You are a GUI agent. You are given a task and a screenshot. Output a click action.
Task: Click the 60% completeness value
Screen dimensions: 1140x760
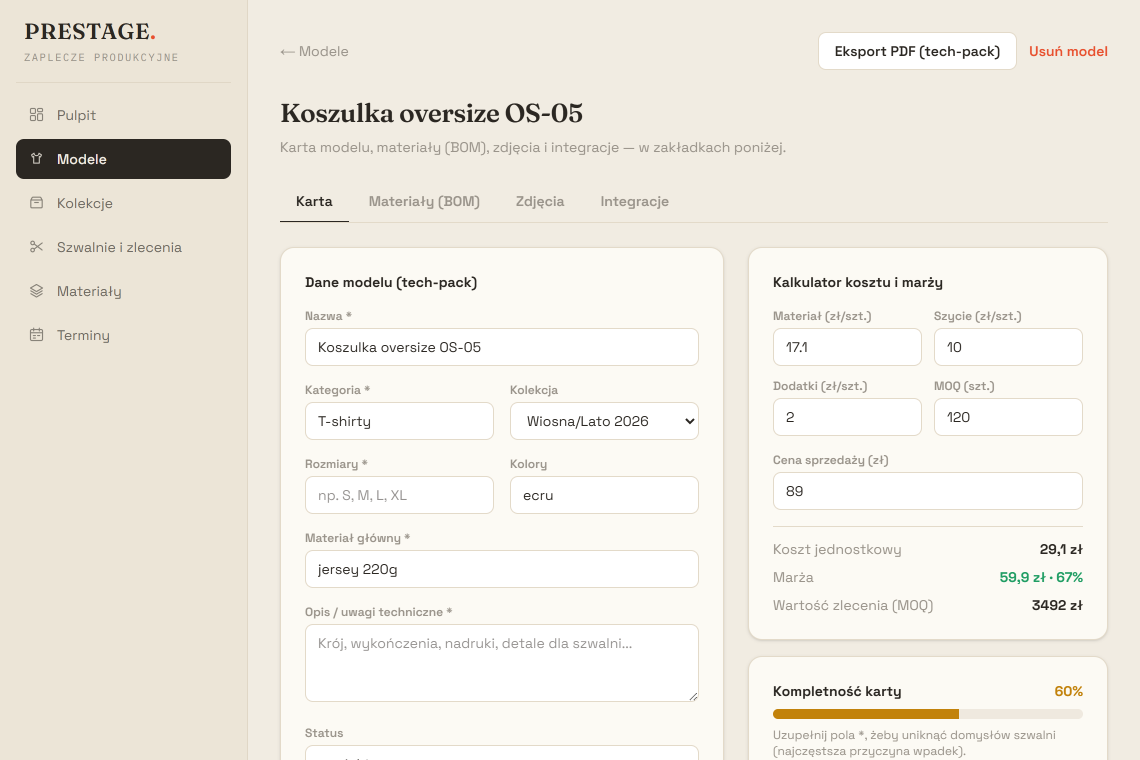pos(1068,691)
